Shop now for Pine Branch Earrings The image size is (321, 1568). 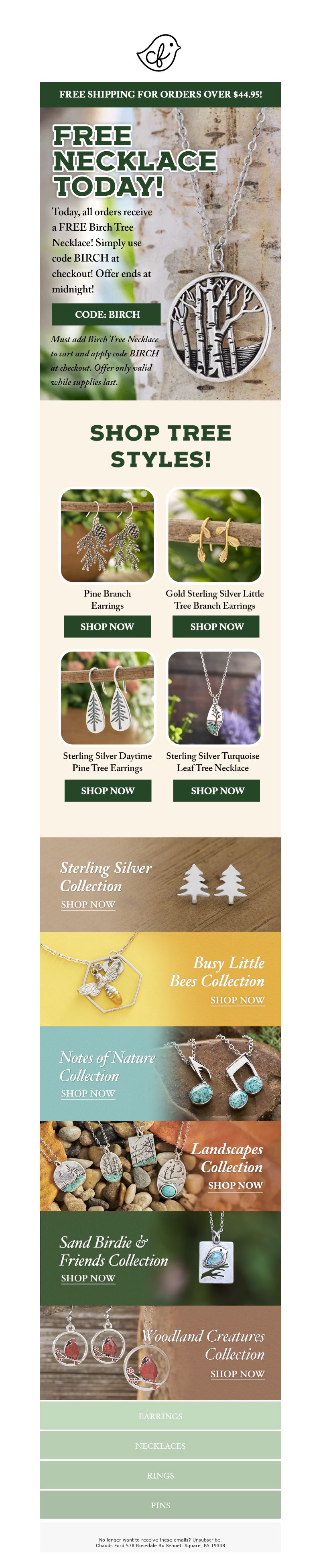[x=107, y=626]
